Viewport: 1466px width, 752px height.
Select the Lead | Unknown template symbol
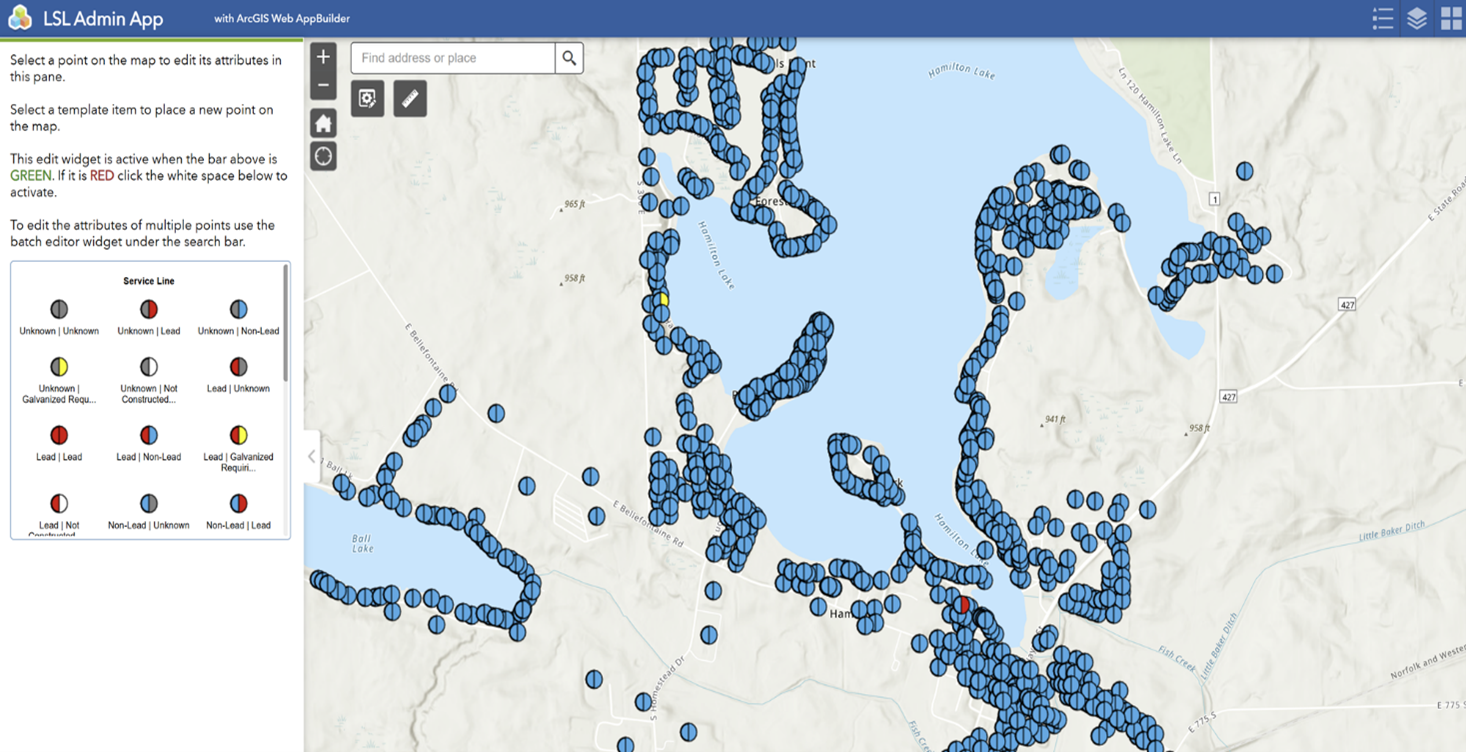[238, 365]
